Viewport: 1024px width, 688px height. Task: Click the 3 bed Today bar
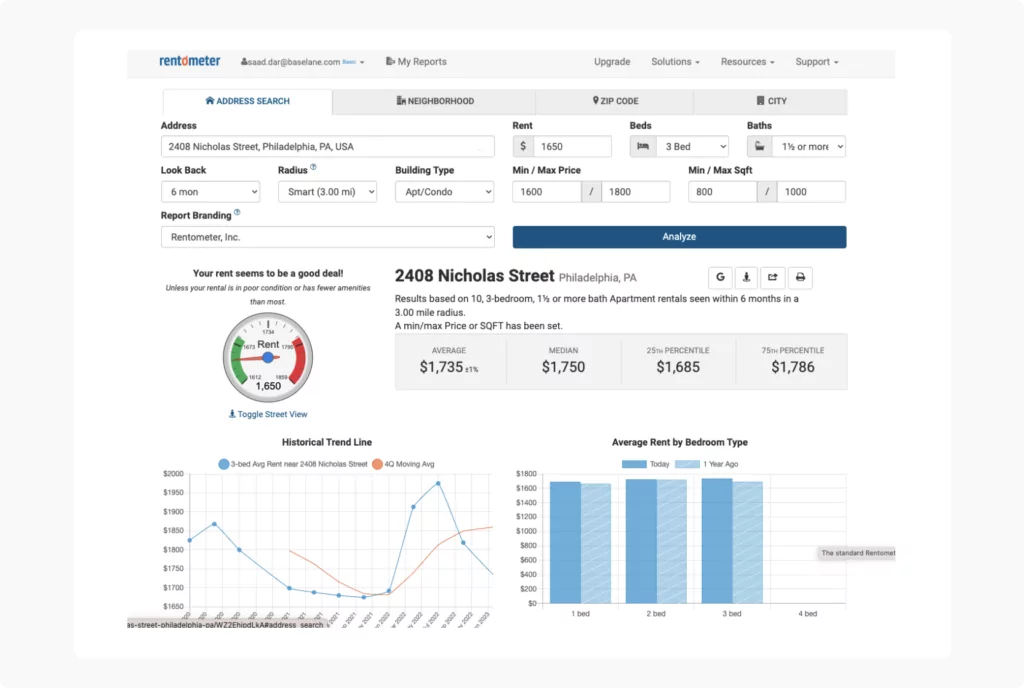click(x=716, y=540)
